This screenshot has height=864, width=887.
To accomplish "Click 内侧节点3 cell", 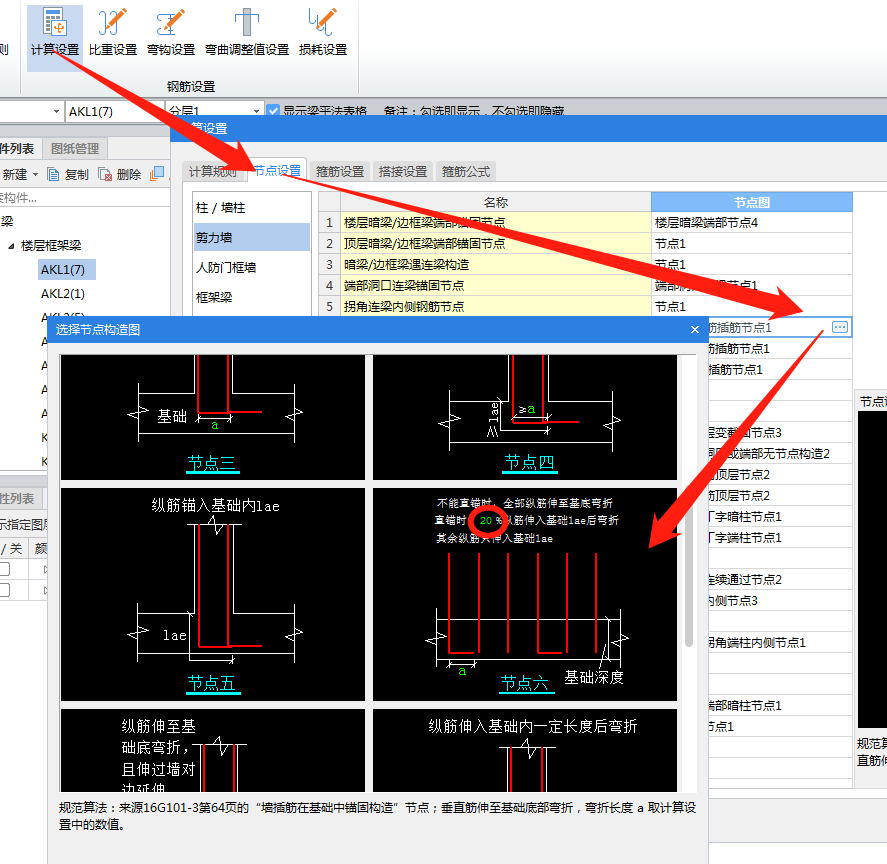I will (x=780, y=600).
